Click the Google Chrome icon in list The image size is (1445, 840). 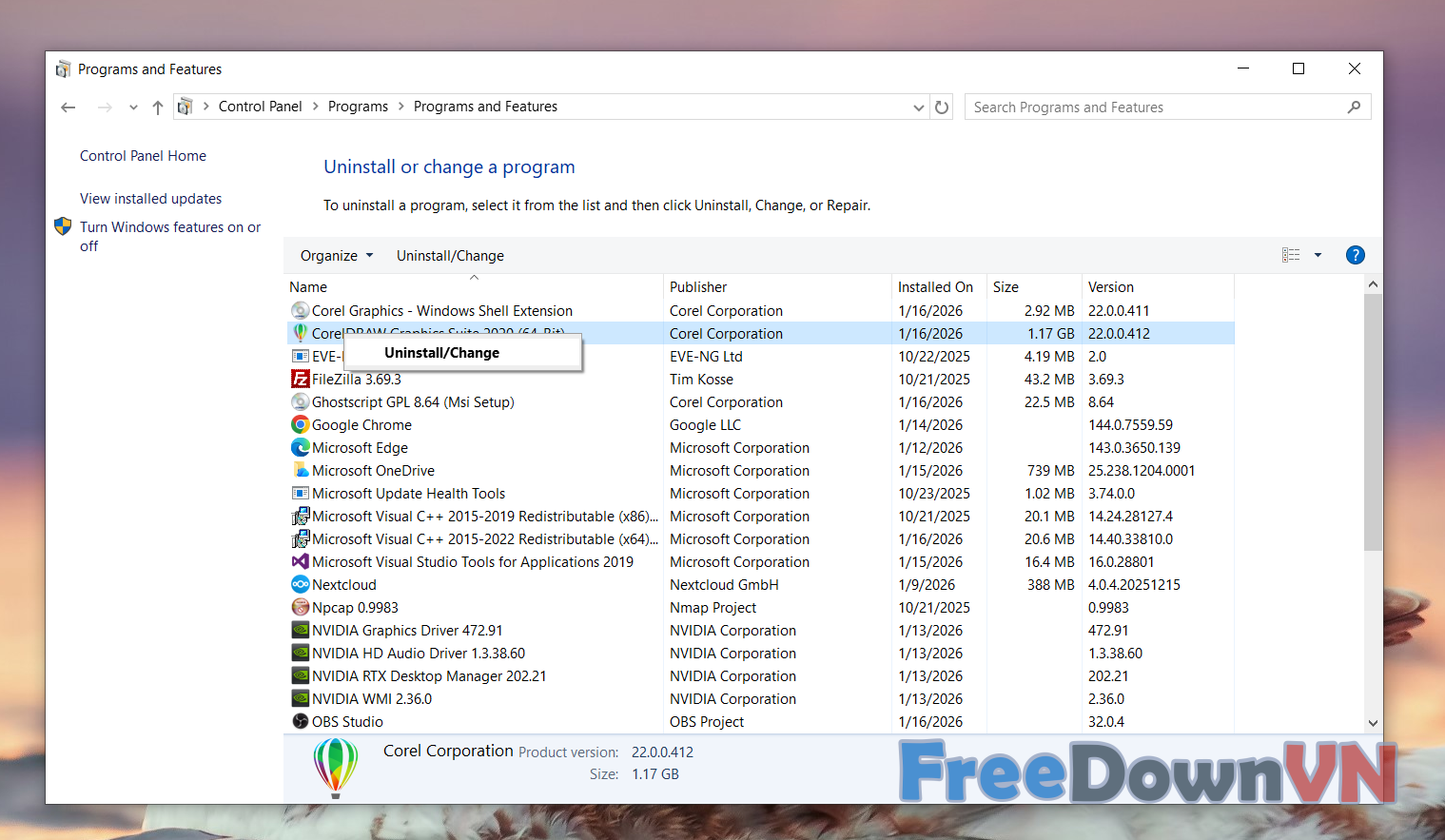[300, 425]
